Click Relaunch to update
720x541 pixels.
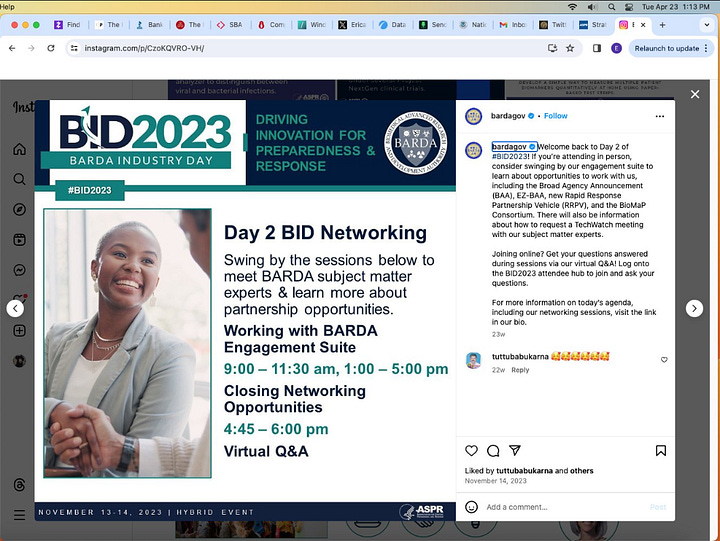pyautogui.click(x=667, y=48)
